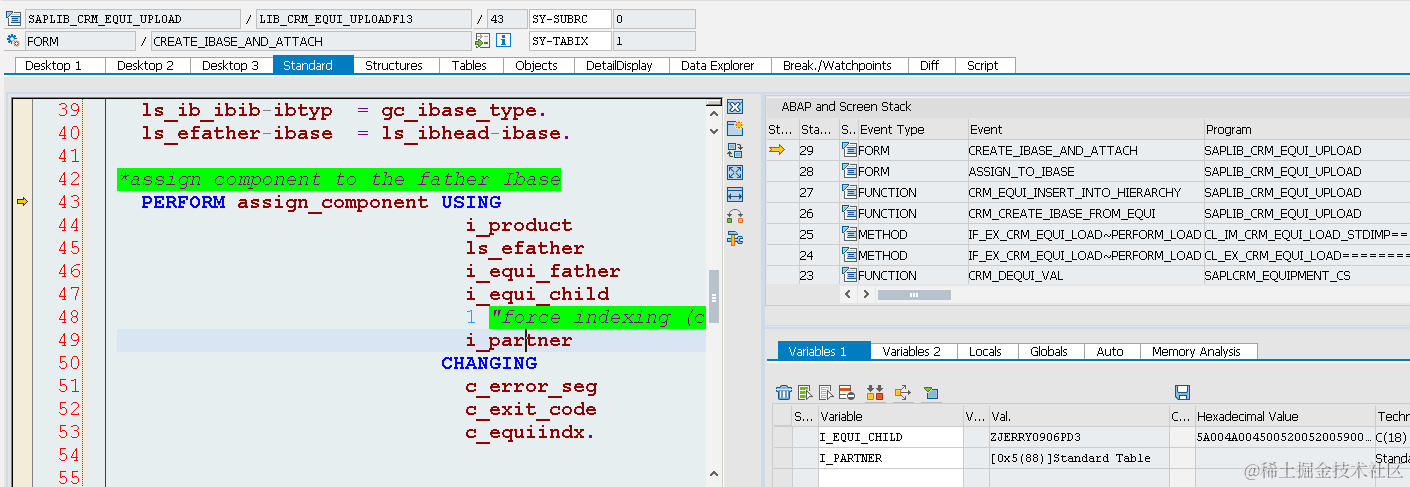
Task: Click the tool settings wrench icon beside the editor
Action: [x=735, y=239]
